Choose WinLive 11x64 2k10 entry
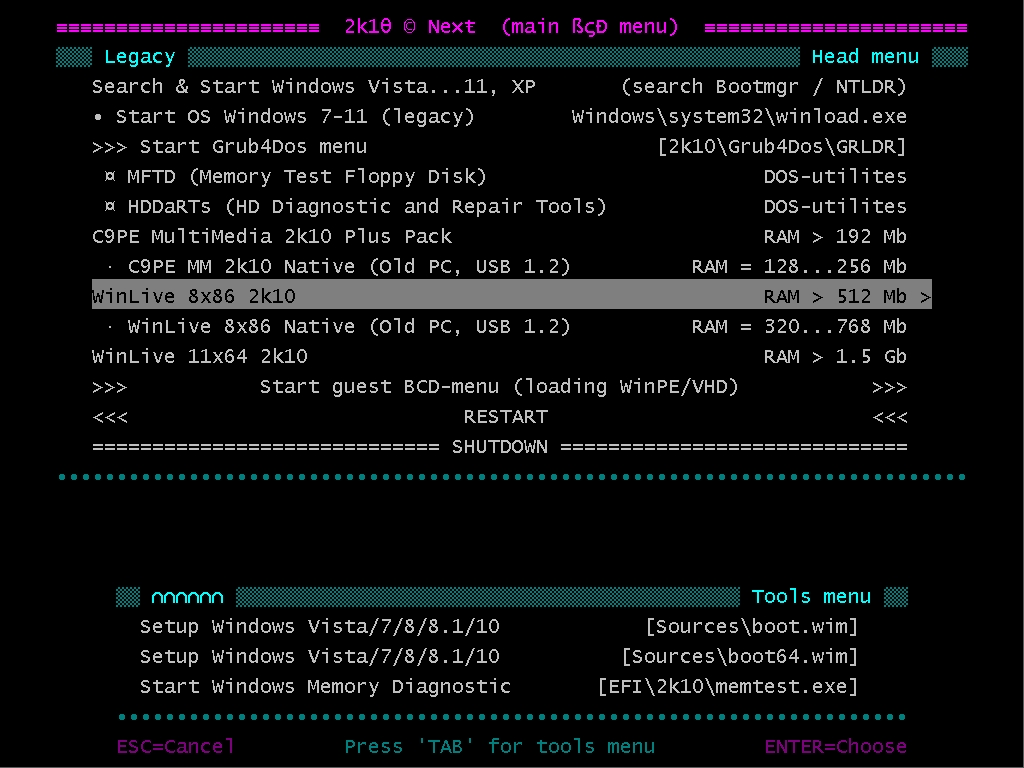Image resolution: width=1024 pixels, height=768 pixels. click(x=200, y=357)
